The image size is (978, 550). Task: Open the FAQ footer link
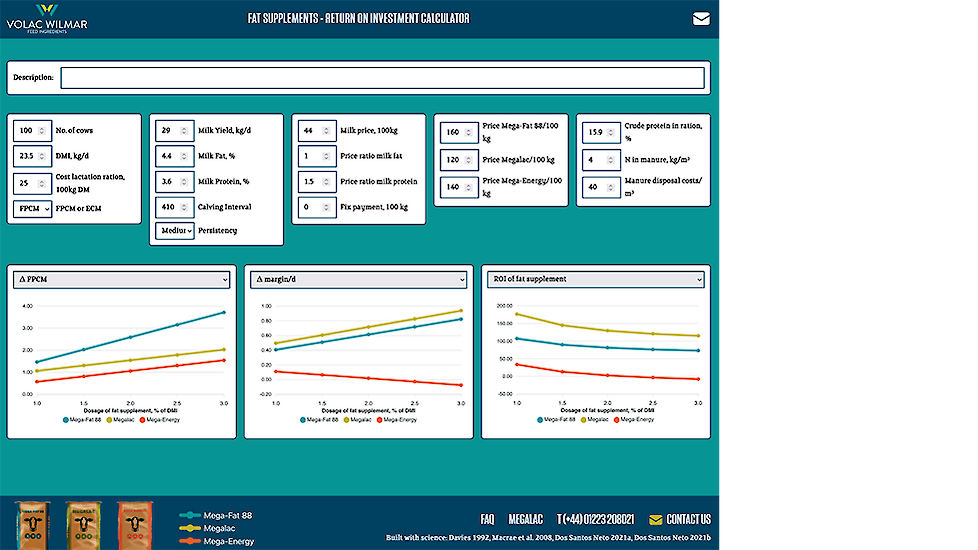[487, 519]
